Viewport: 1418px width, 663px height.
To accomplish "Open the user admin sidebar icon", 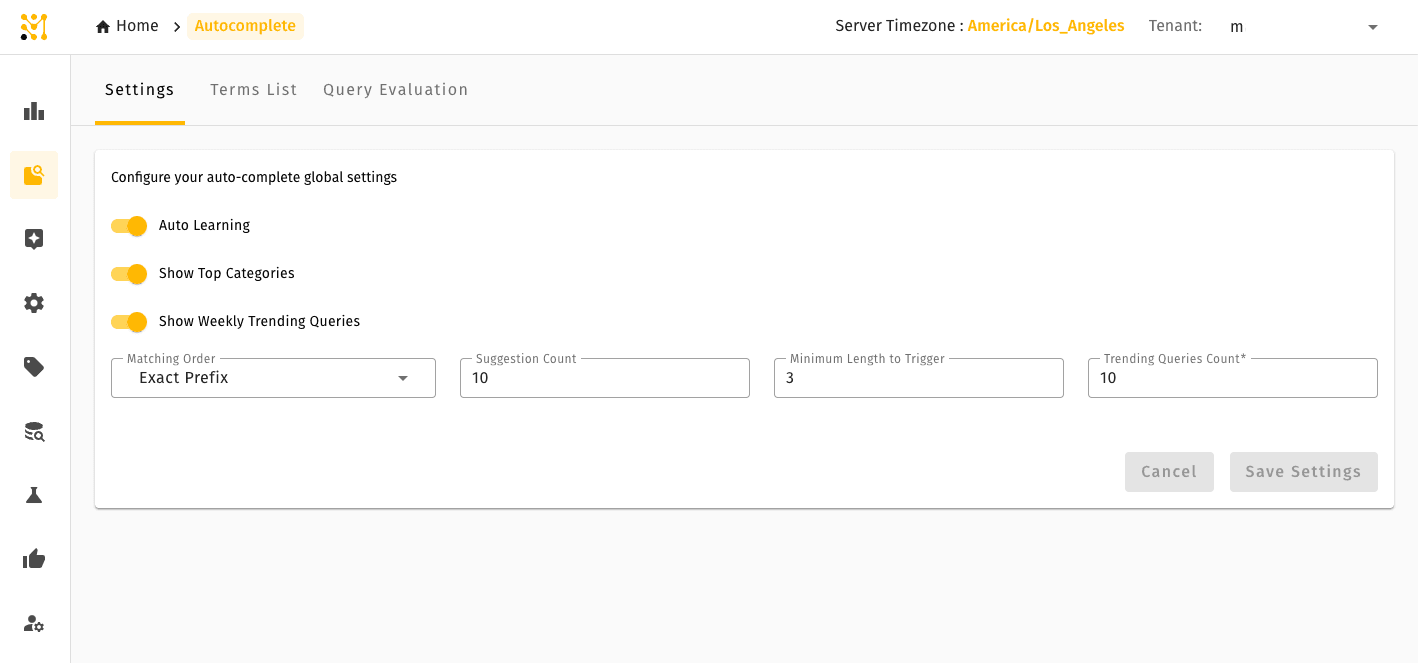I will pyautogui.click(x=34, y=623).
